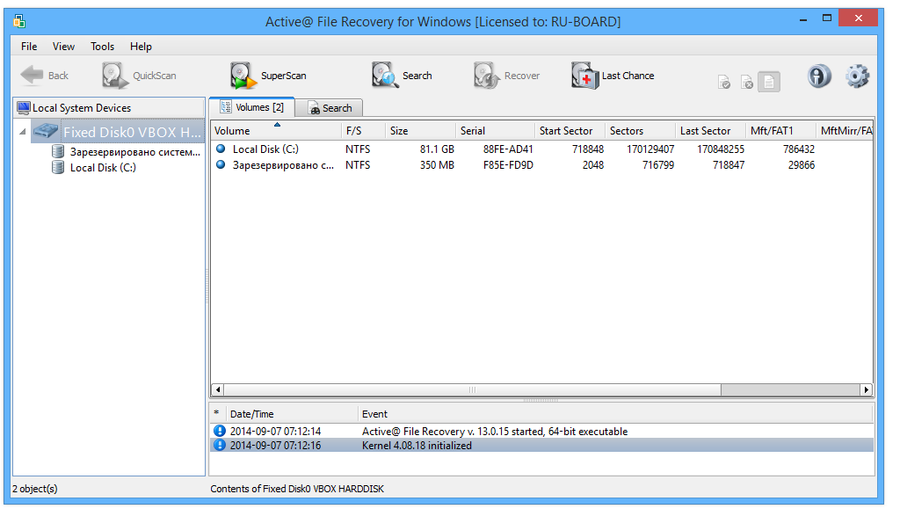The width and height of the screenshot is (900, 516).
Task: Select Local Disk (C:) row in volume list
Action: (x=541, y=149)
